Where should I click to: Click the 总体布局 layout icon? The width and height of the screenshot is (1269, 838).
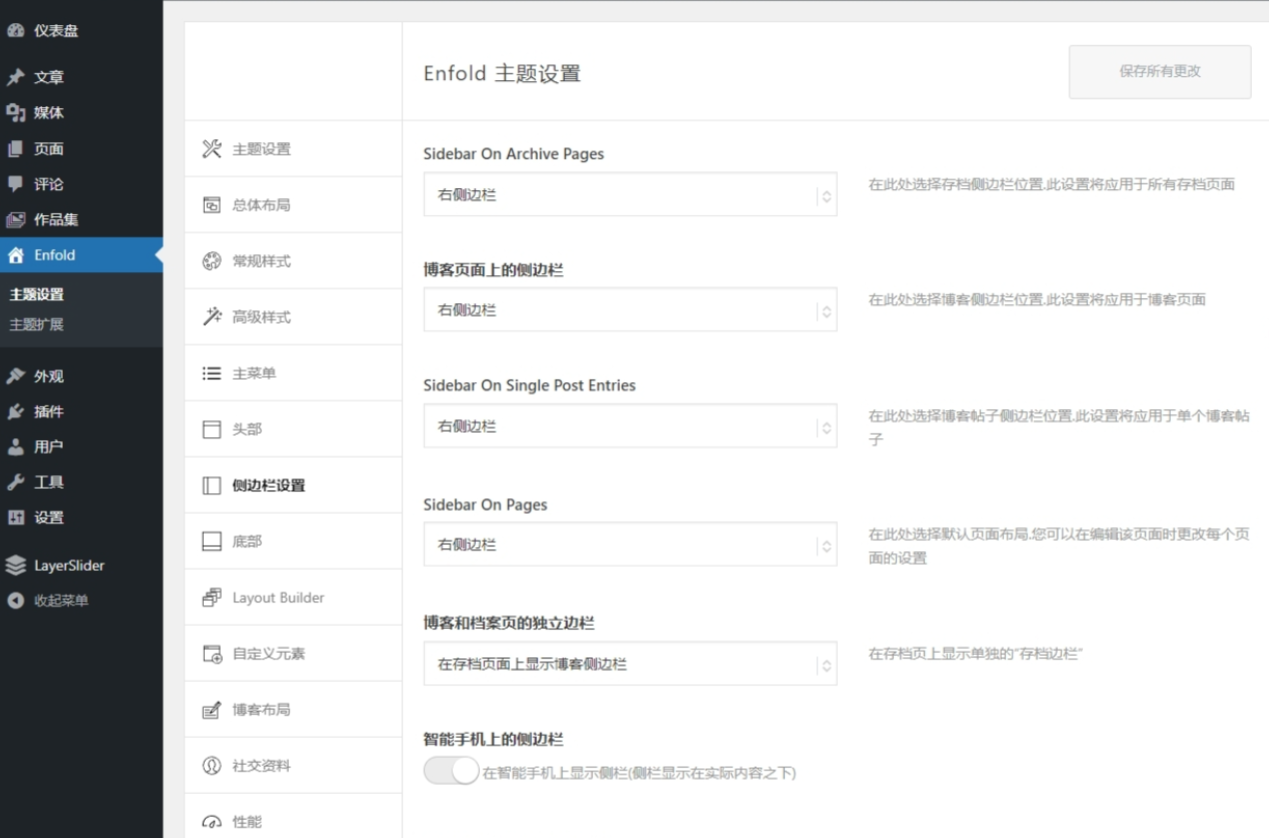pos(212,205)
